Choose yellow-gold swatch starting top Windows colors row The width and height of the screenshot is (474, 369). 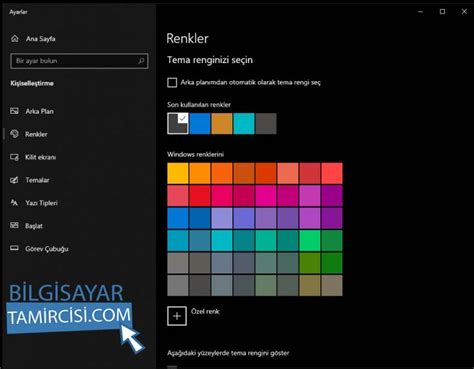click(178, 173)
